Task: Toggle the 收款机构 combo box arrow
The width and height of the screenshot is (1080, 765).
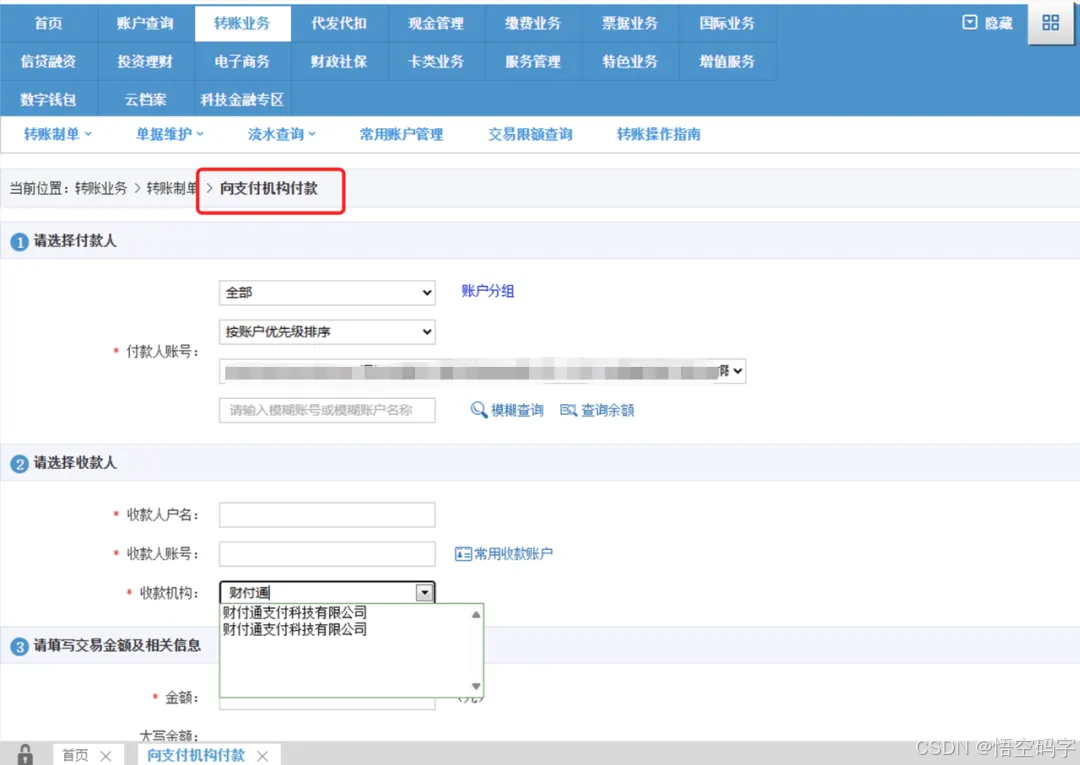Action: pyautogui.click(x=424, y=592)
